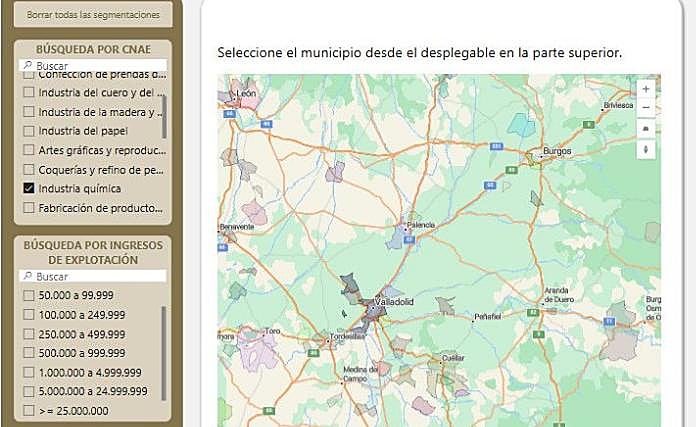Check the 1.000.000 a 4.999.999 range

[29, 372]
